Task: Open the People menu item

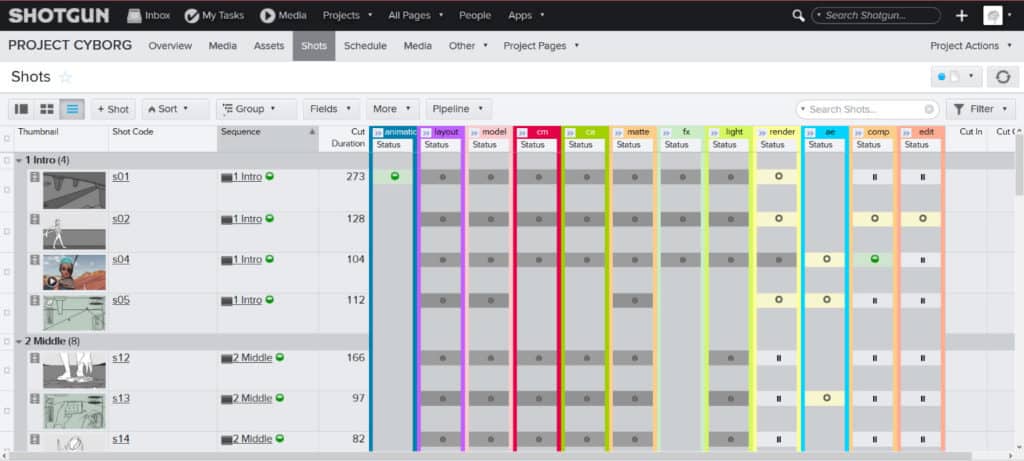Action: point(475,16)
